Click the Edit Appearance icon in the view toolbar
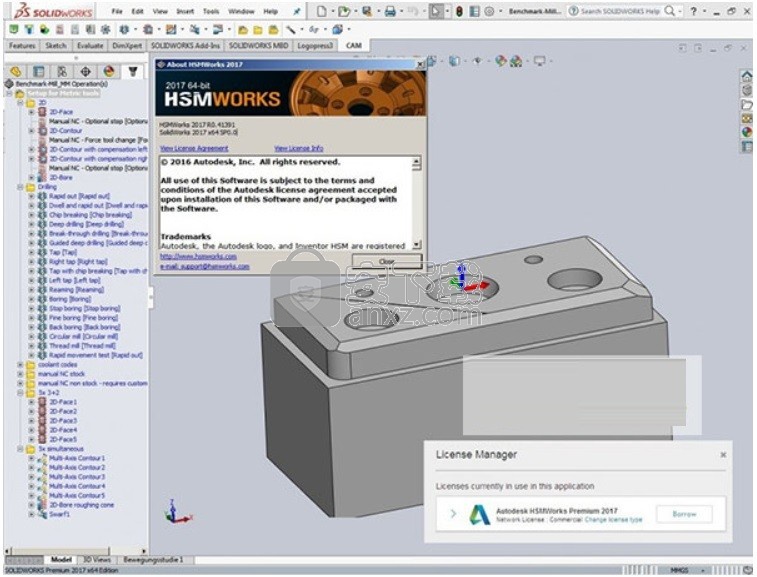 [x=501, y=61]
